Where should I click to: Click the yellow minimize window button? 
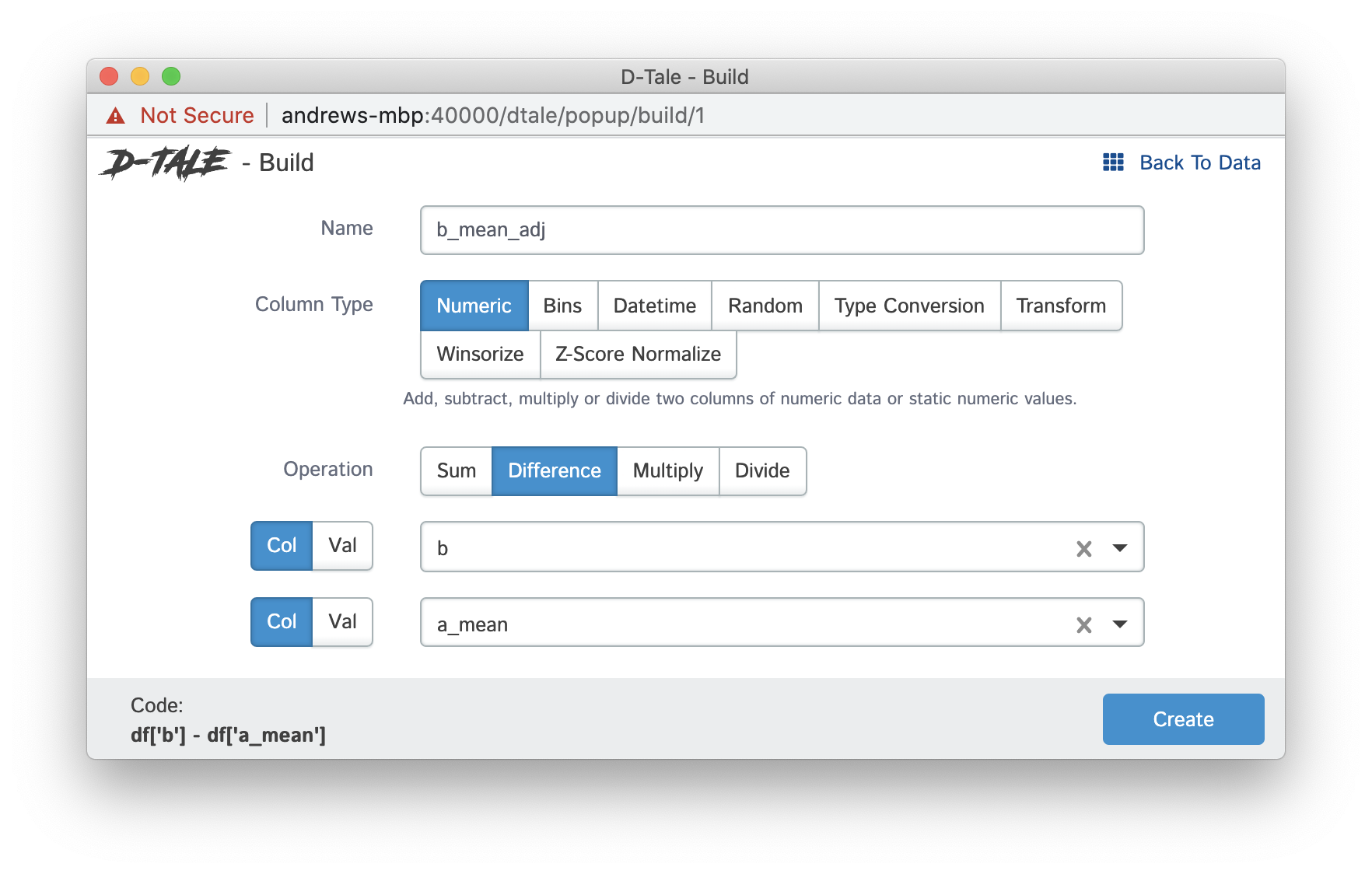point(140,76)
